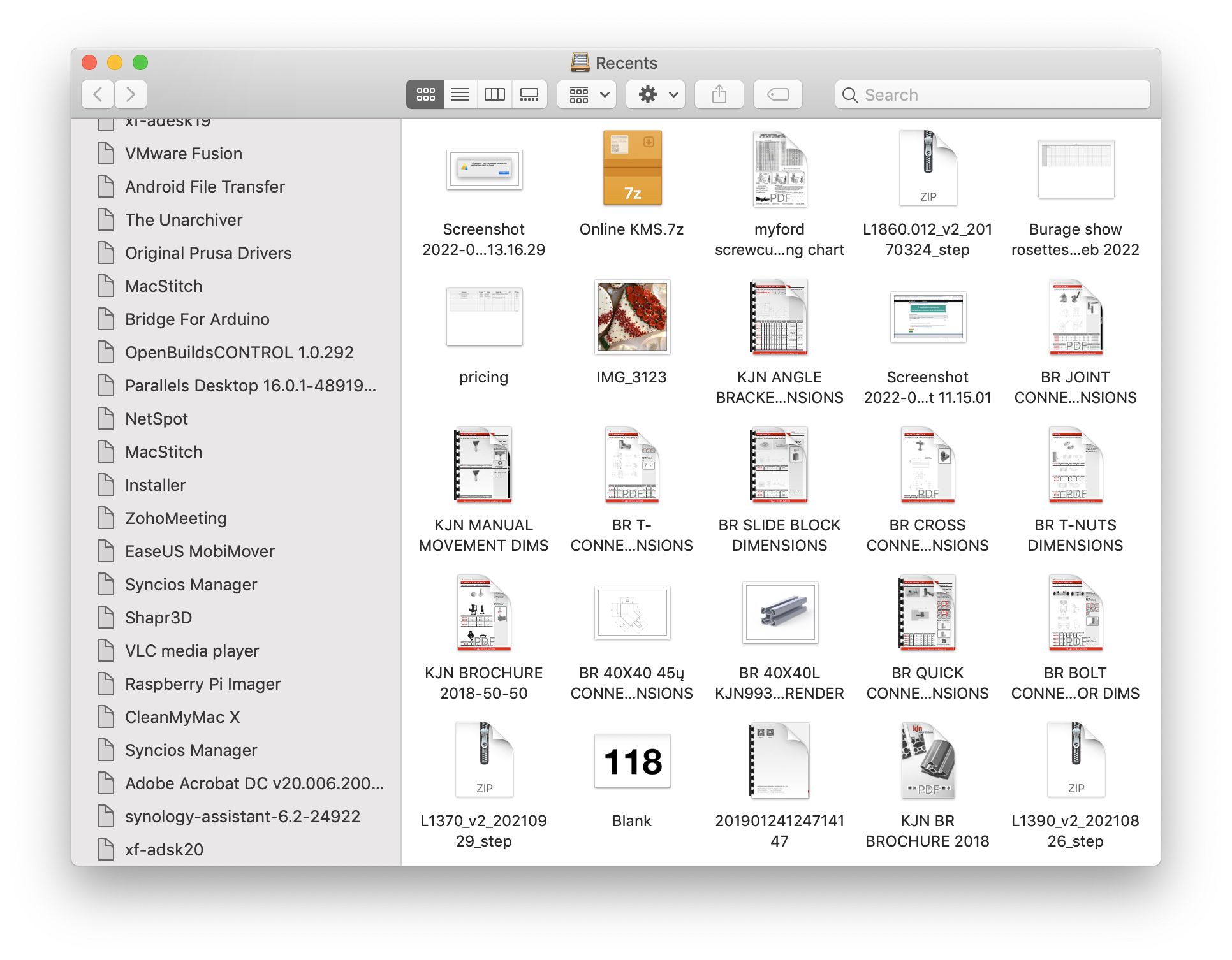Open the gear action menu
This screenshot has height=960, width=1232.
656,95
